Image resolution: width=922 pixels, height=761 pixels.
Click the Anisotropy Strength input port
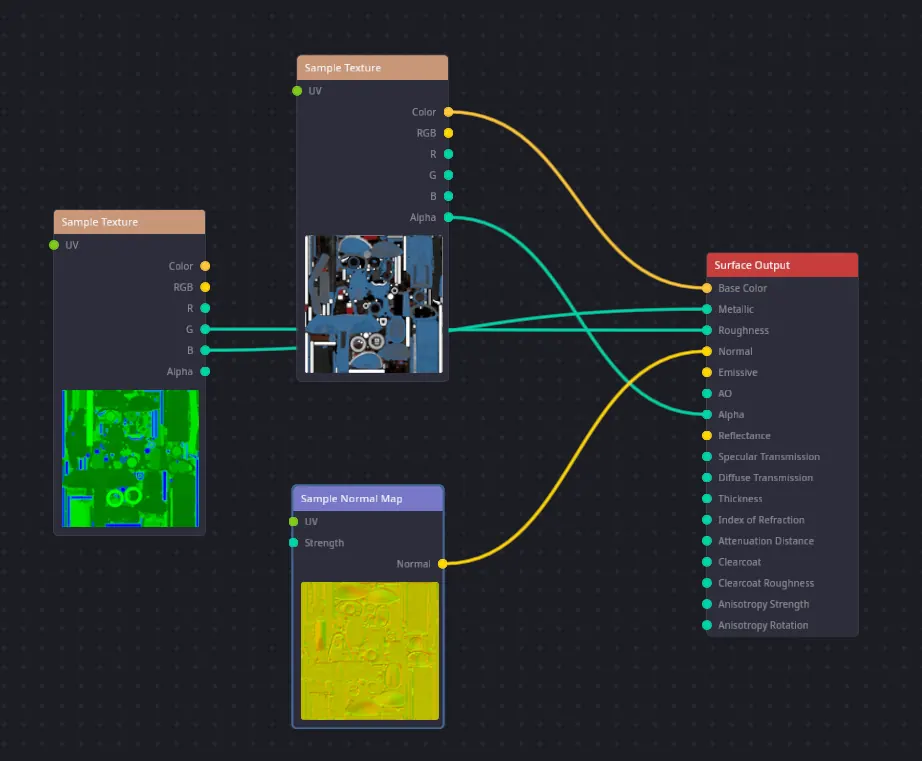(x=707, y=604)
